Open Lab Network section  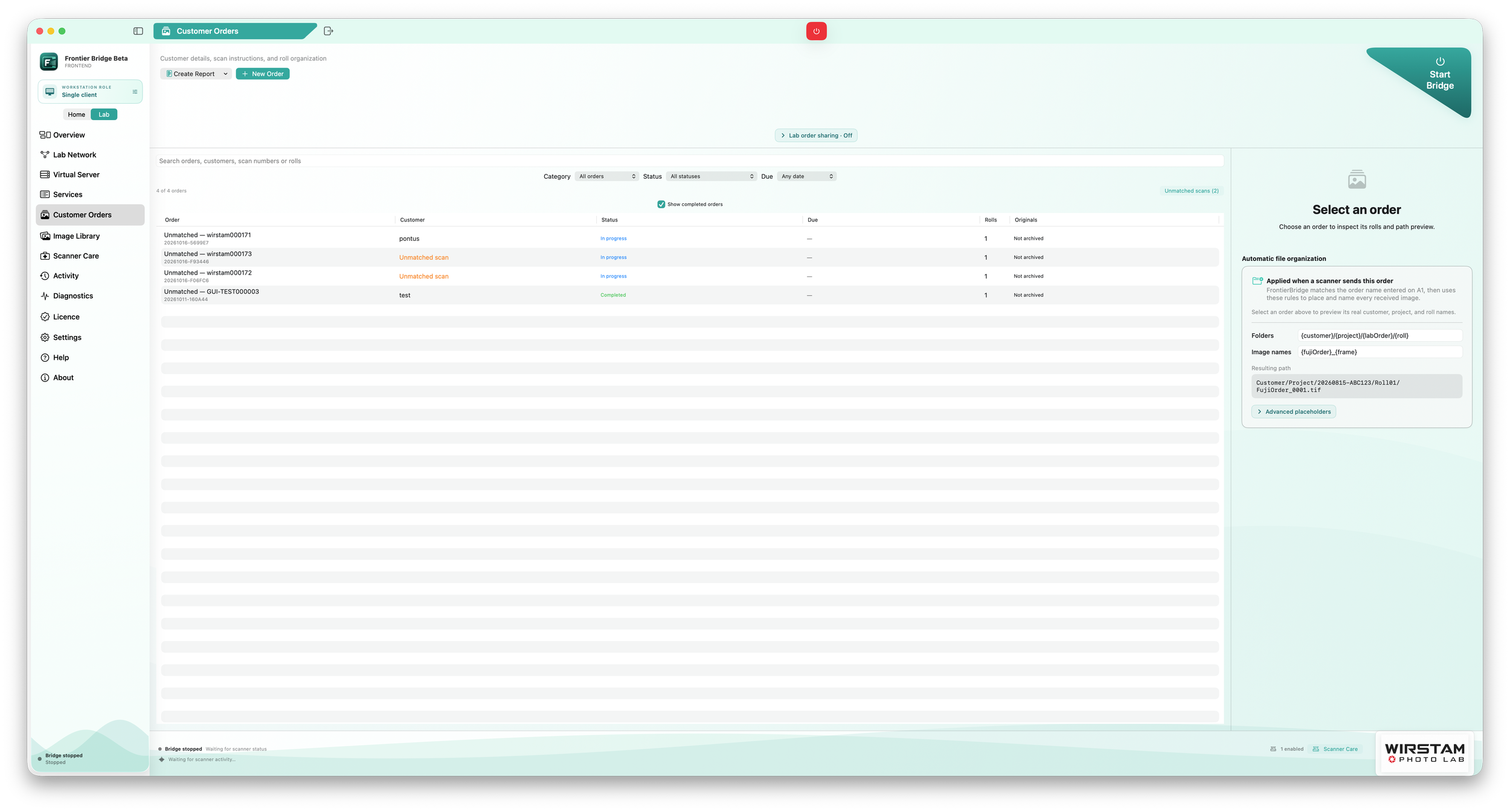[x=90, y=155]
